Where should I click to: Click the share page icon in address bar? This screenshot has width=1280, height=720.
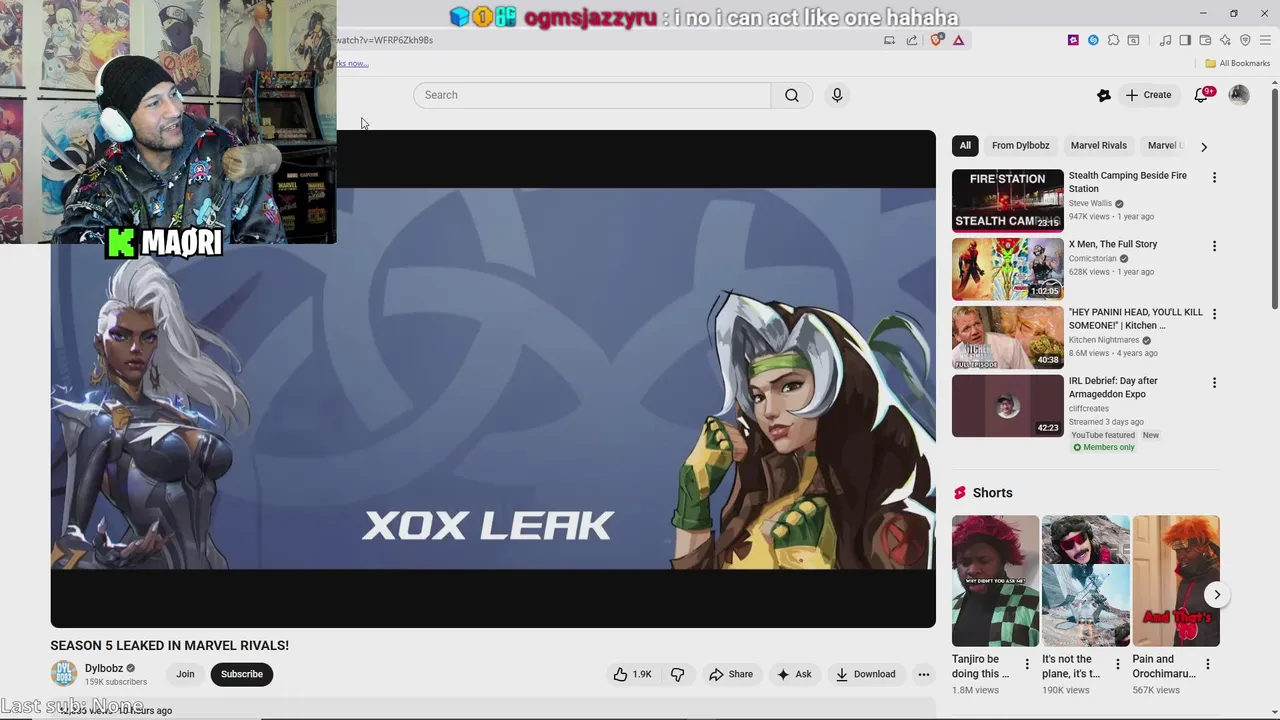pyautogui.click(x=912, y=40)
